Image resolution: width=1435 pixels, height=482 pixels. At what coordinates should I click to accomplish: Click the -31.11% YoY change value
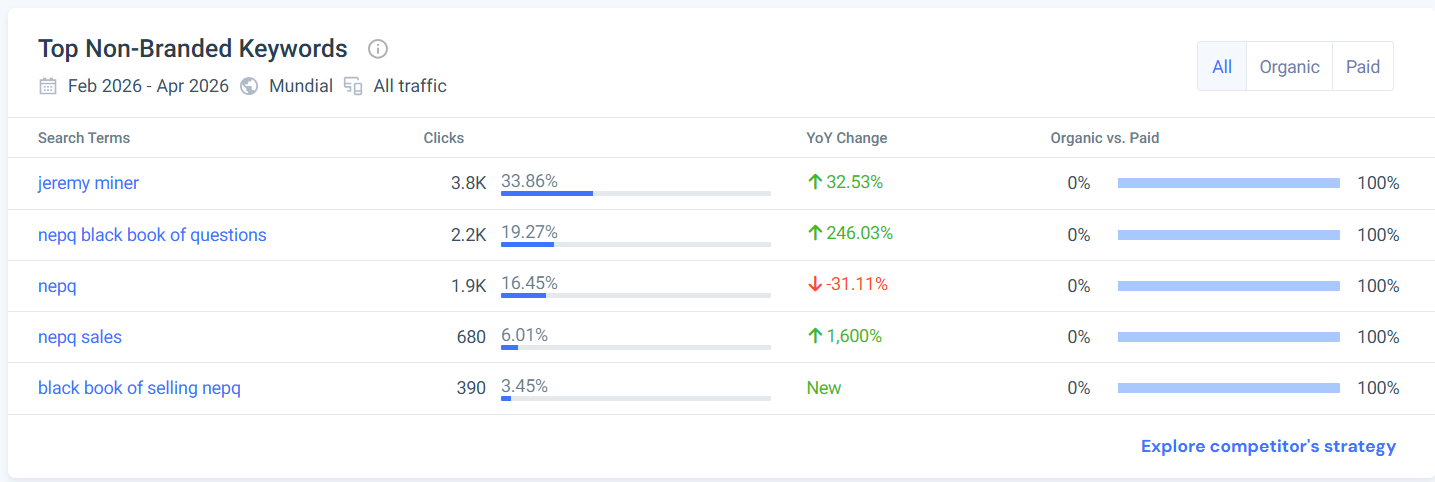pyautogui.click(x=857, y=284)
